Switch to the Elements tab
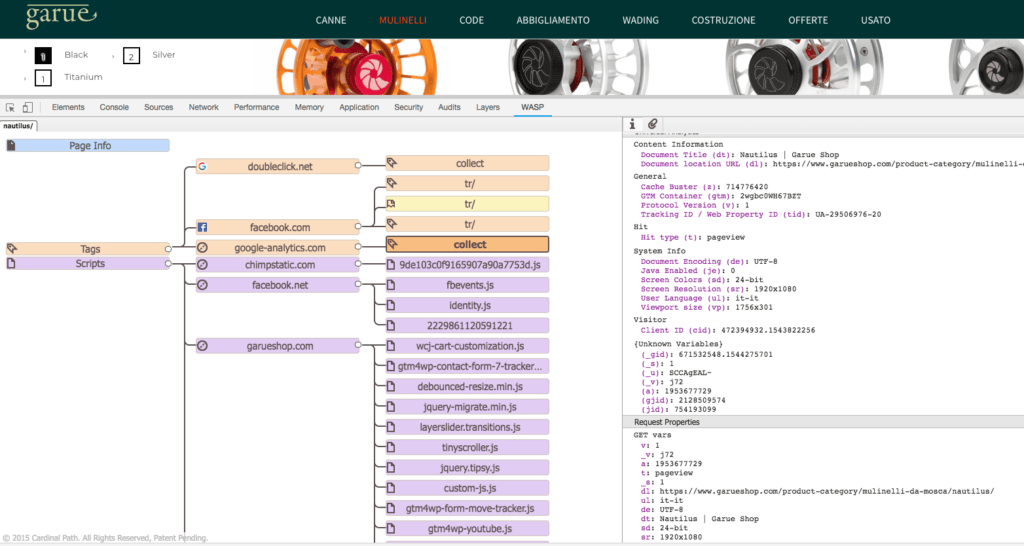This screenshot has width=1024, height=546. tap(68, 107)
